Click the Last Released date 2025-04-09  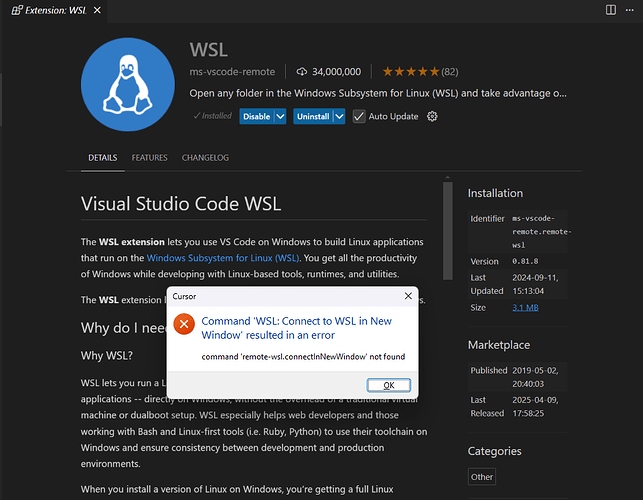coord(535,406)
